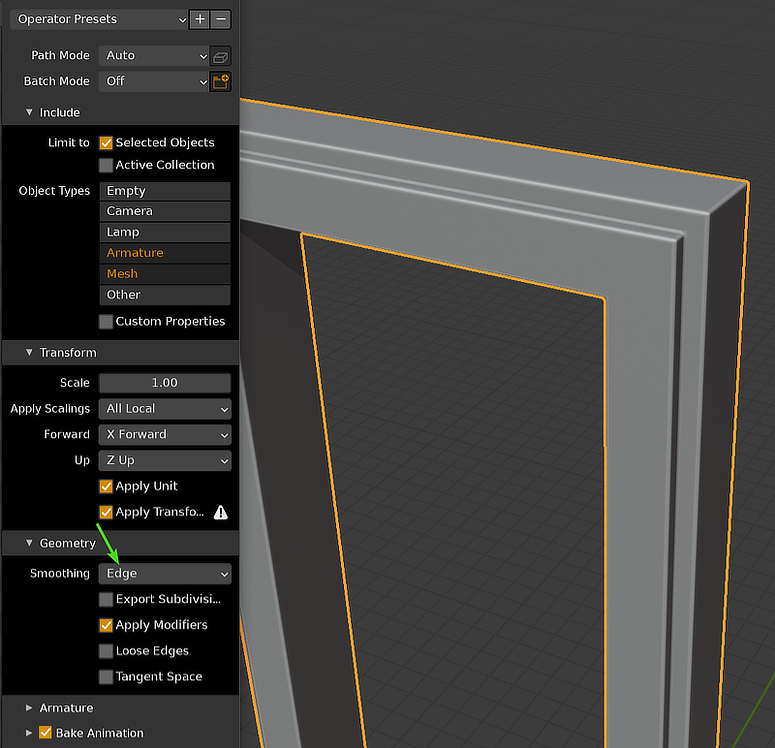Image resolution: width=775 pixels, height=748 pixels.
Task: Click the batch own directory folder icon
Action: [221, 82]
